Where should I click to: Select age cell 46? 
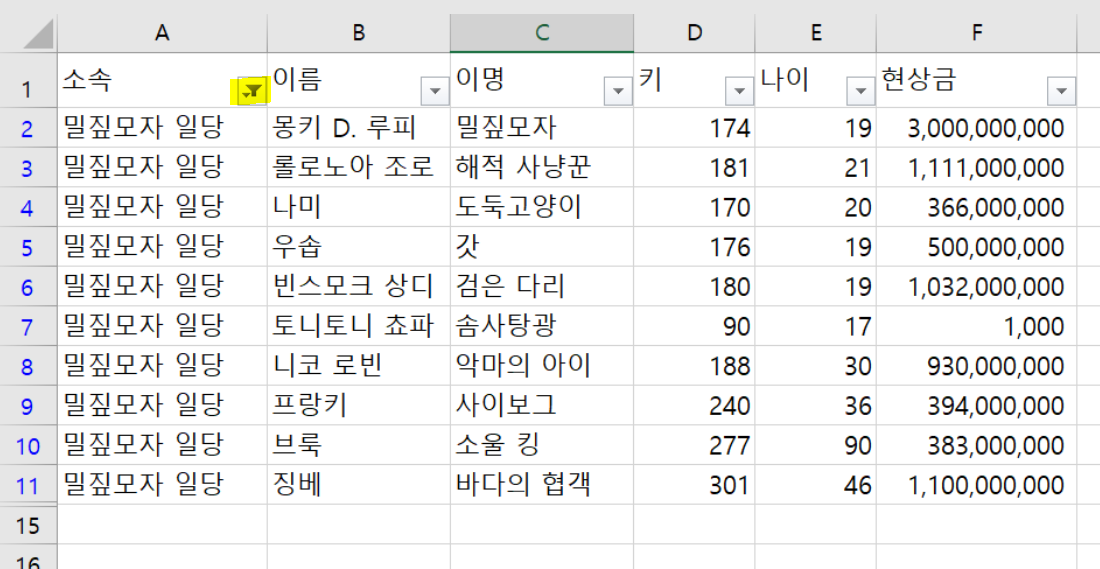(x=816, y=485)
